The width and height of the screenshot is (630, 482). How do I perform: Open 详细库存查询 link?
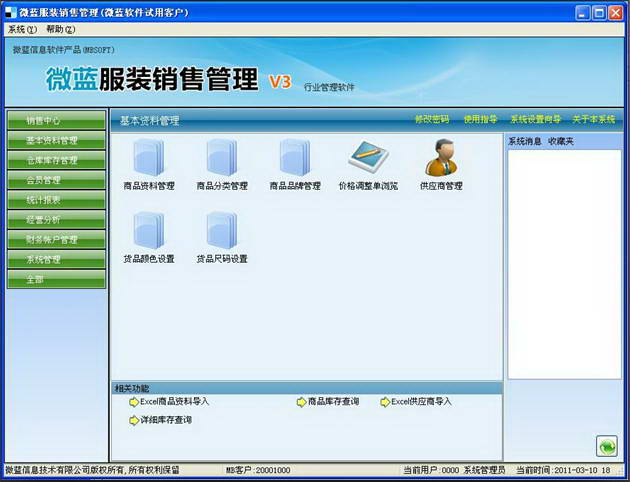point(166,420)
